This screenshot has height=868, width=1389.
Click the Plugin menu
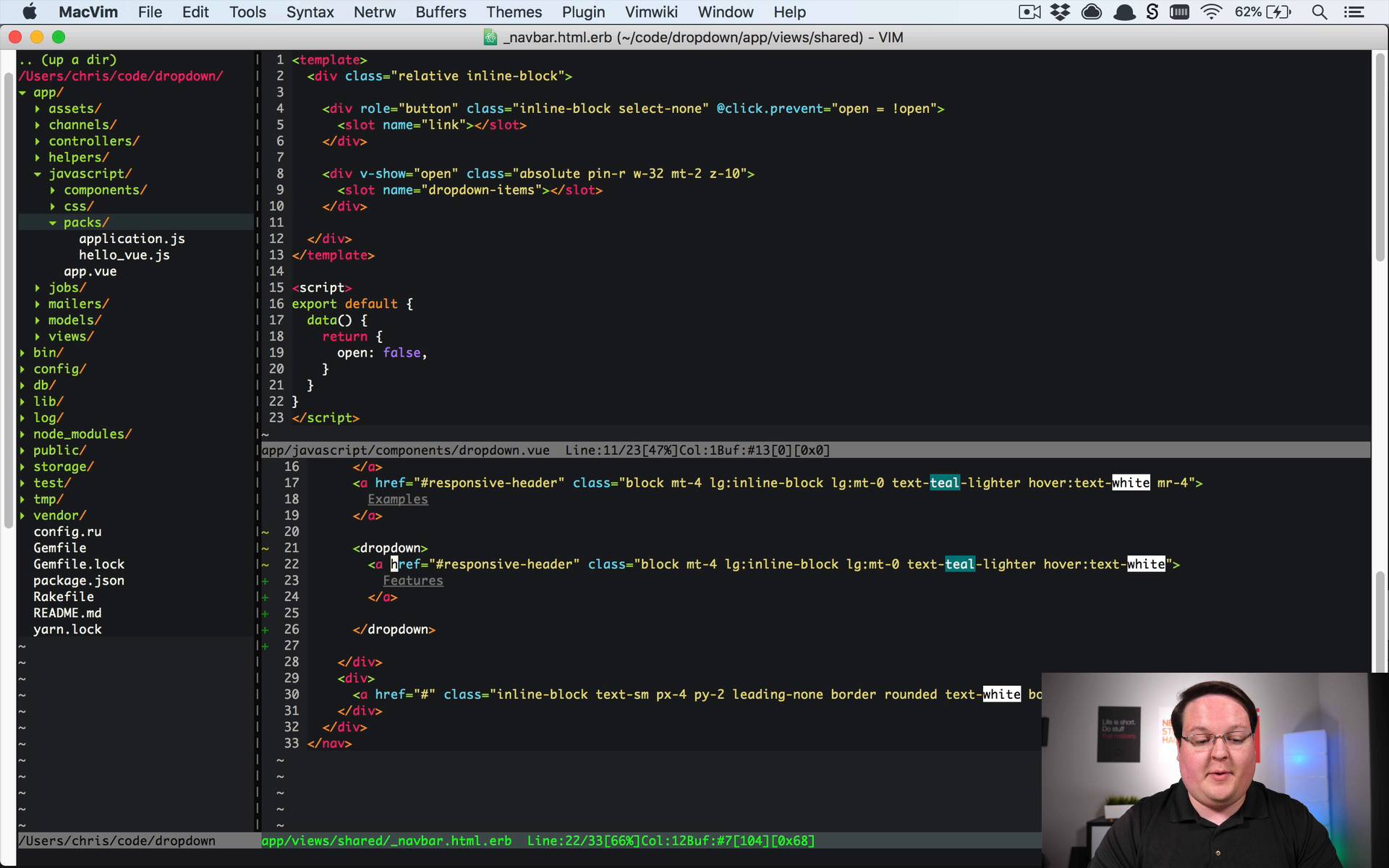[x=583, y=11]
